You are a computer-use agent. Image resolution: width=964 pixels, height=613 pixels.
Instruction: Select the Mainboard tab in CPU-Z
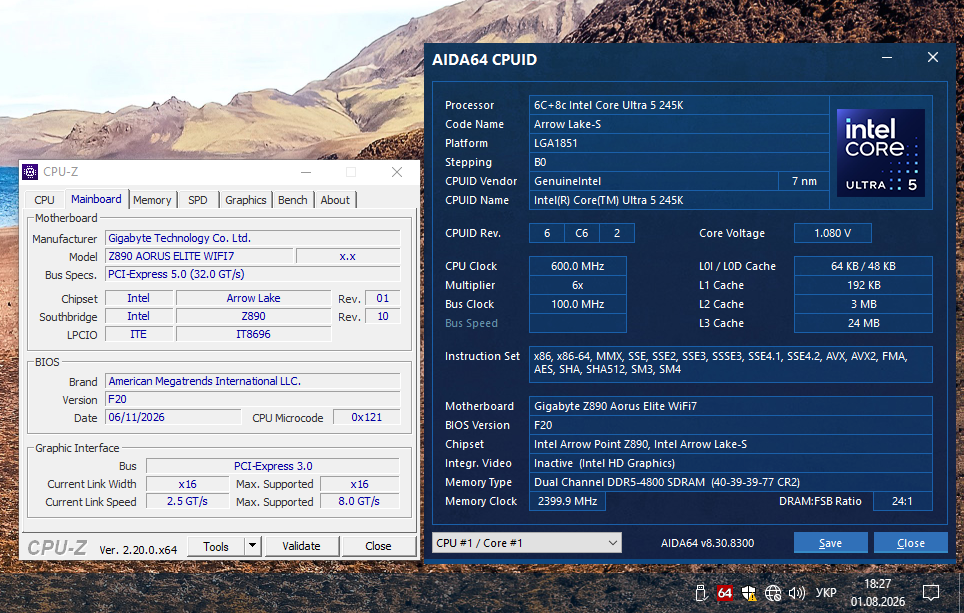[97, 199]
